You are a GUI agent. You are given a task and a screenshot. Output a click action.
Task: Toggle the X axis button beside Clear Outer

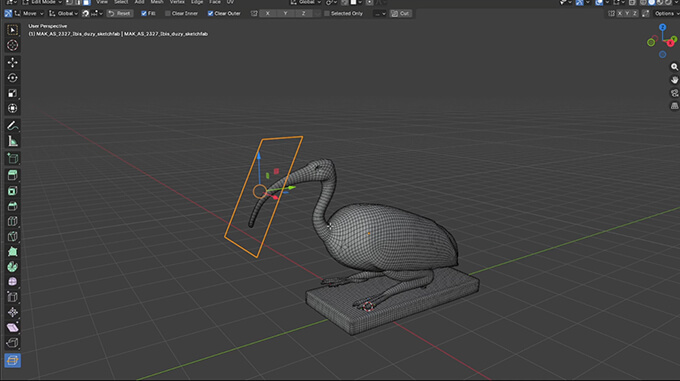[x=268, y=13]
